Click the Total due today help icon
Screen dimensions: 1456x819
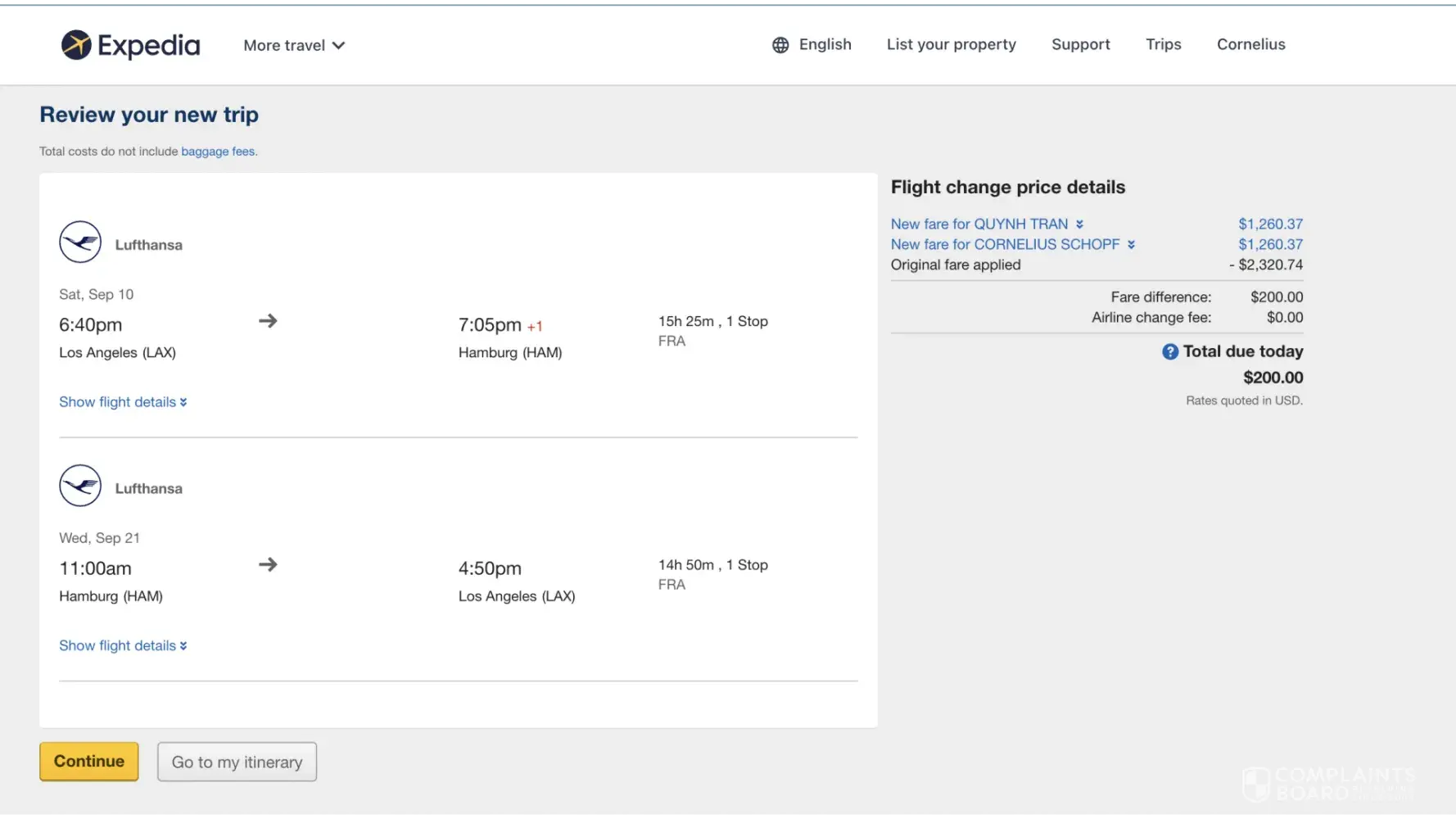(x=1169, y=351)
